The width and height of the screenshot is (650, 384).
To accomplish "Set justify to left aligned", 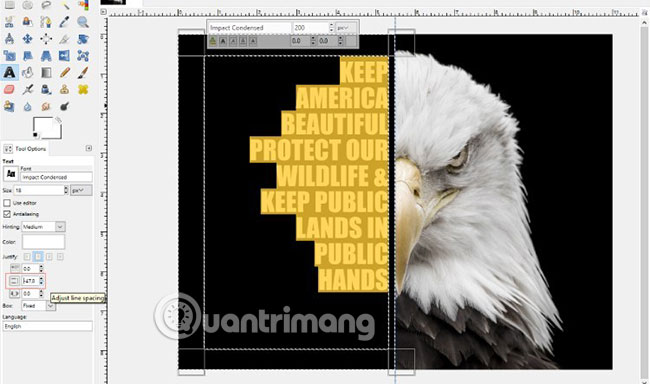I will click(27, 257).
